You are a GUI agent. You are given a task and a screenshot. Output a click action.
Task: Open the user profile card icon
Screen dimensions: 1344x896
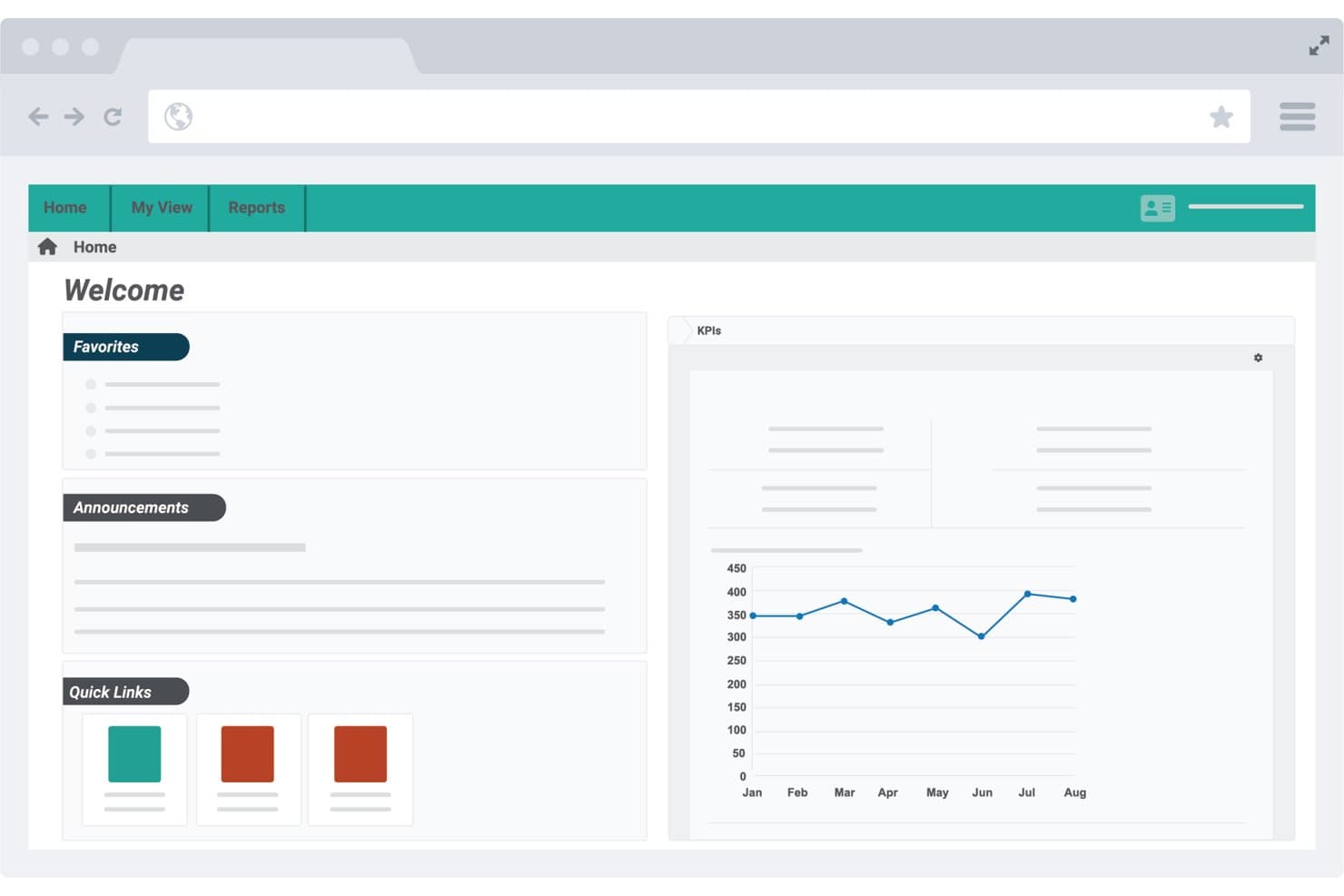1158,208
